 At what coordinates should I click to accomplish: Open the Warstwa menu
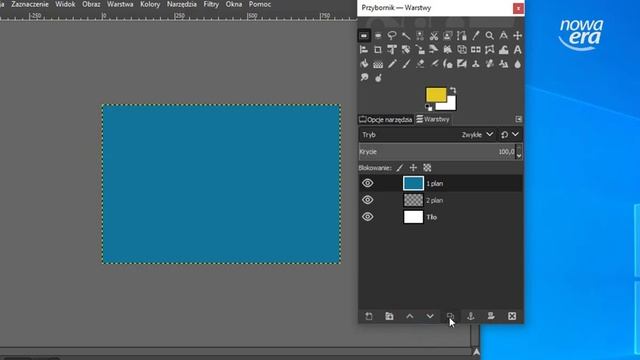coord(120,4)
